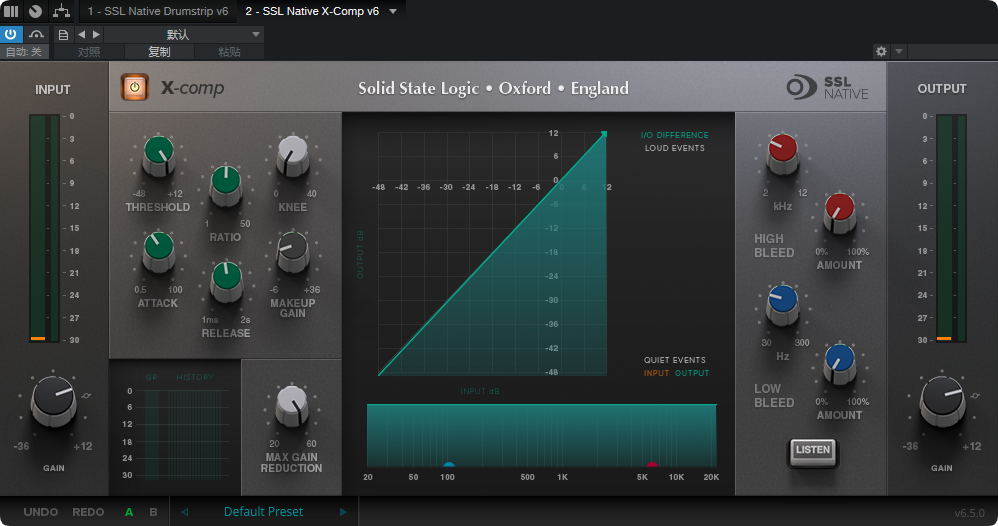This screenshot has height=526, width=998.
Task: Open the routing tree icon in the top toolbar
Action: pos(61,11)
